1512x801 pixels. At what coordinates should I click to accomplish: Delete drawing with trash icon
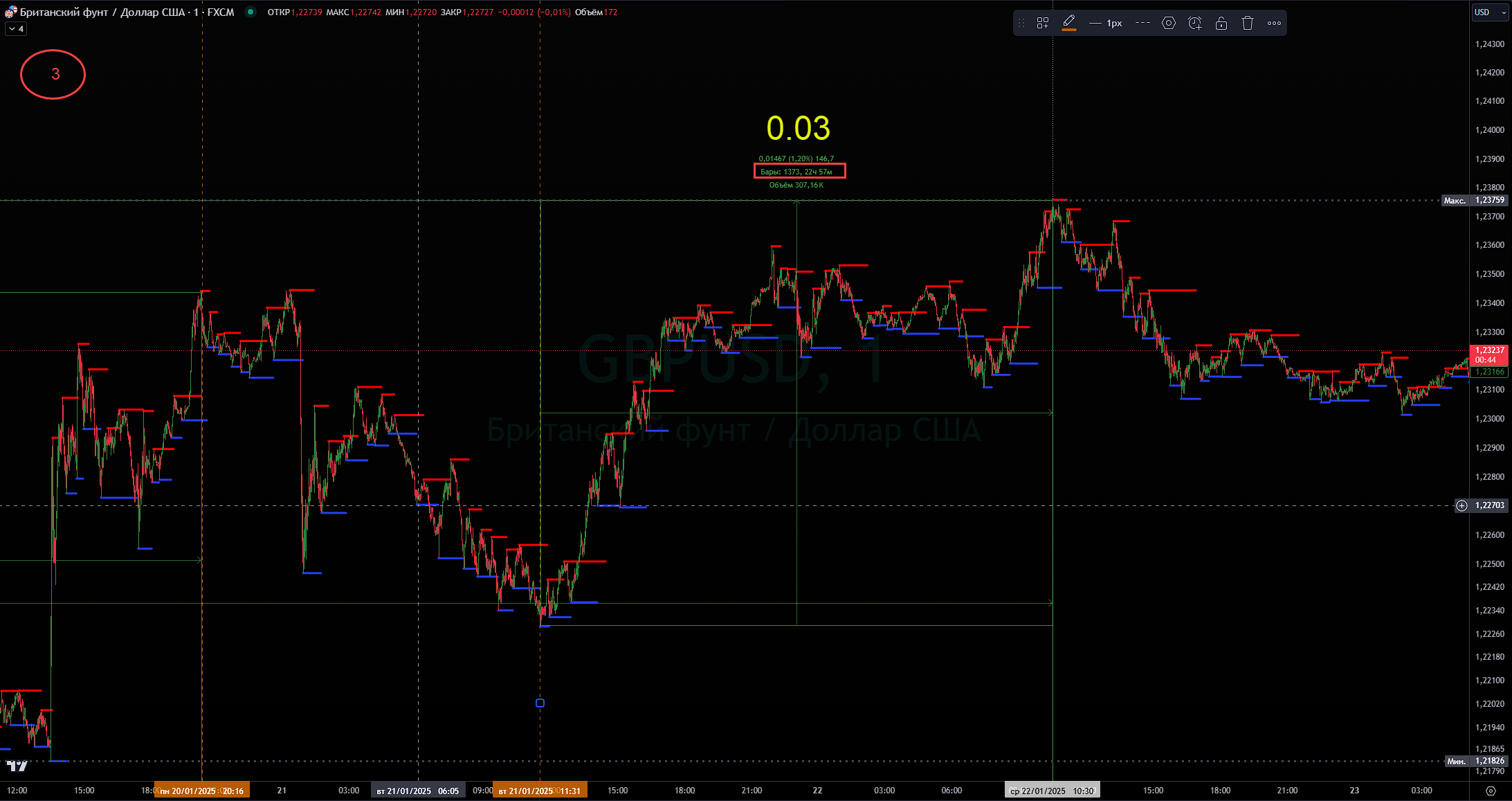(1248, 23)
